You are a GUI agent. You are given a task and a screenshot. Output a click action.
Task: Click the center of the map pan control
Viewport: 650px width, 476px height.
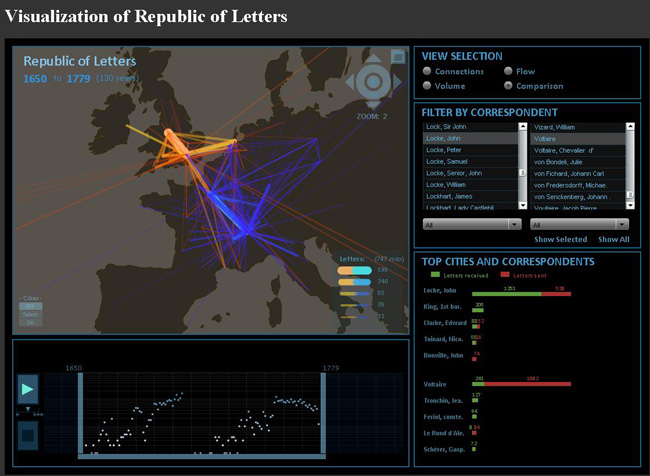tap(372, 82)
